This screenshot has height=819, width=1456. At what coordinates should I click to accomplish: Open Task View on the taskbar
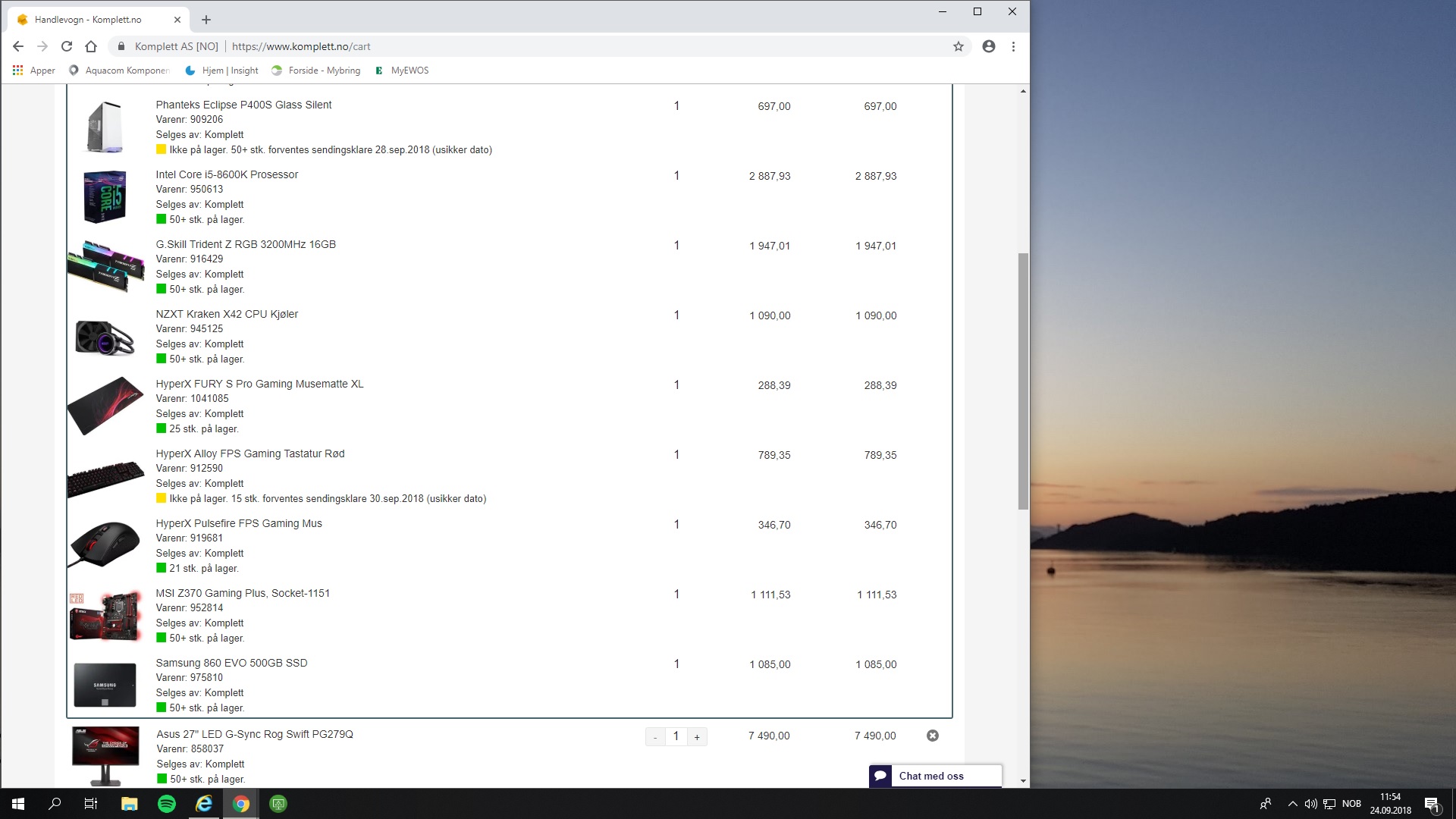(91, 804)
